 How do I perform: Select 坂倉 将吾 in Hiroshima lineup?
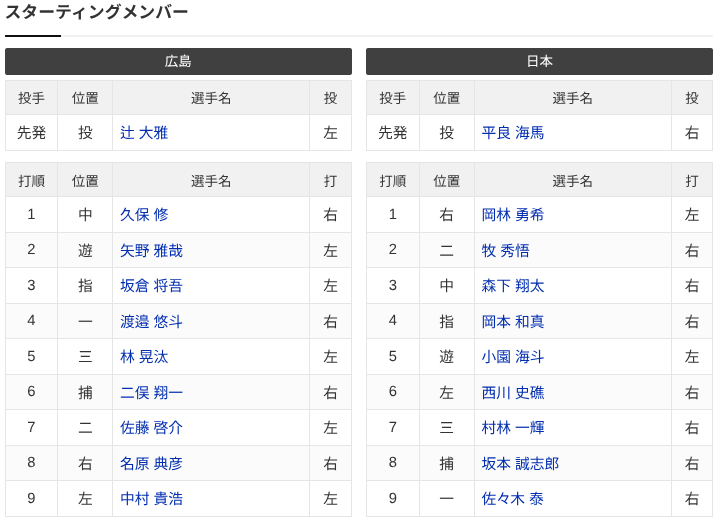tap(151, 286)
